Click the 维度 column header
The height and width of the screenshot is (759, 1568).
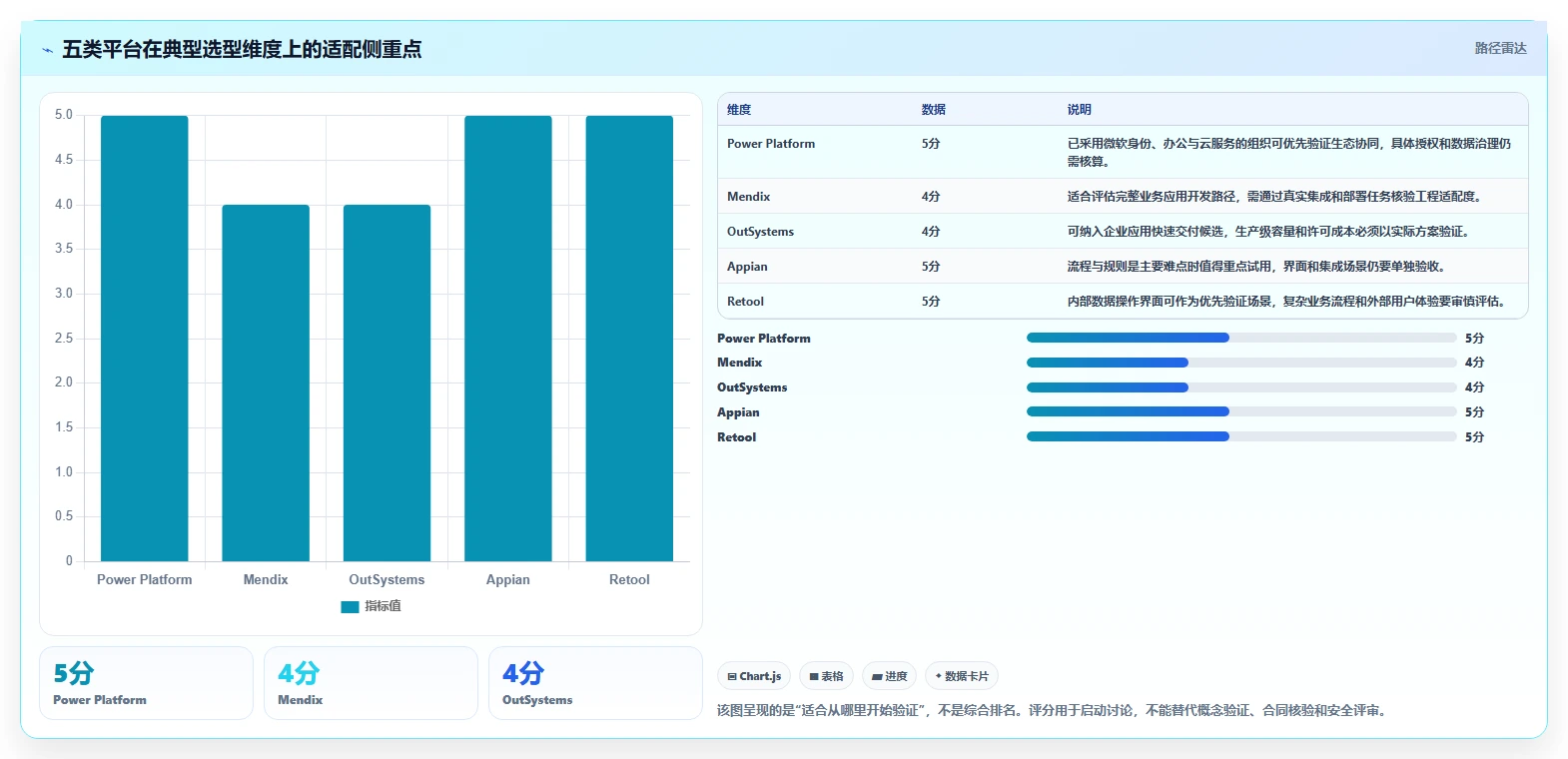tap(739, 110)
